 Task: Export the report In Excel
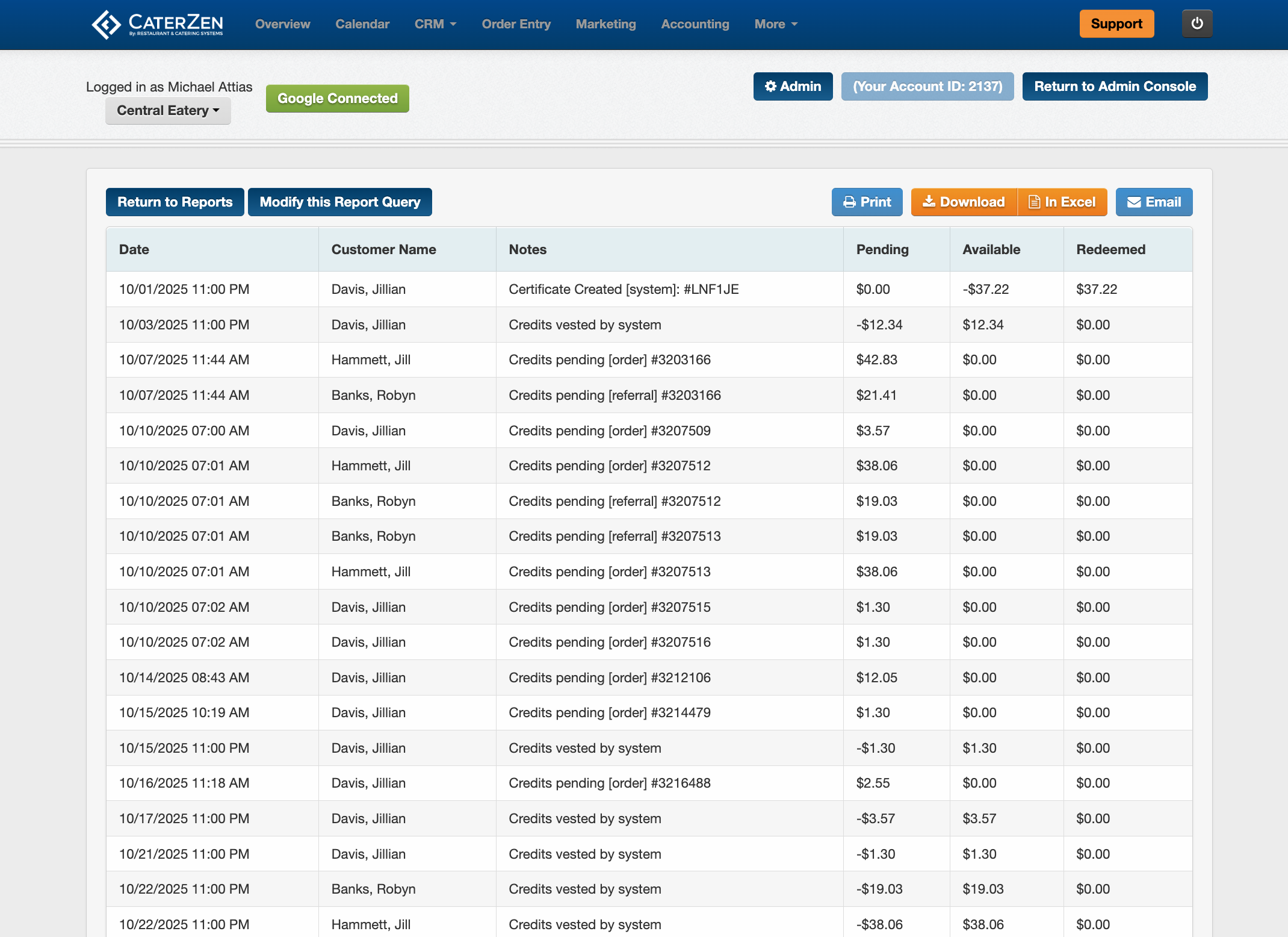(x=1062, y=202)
